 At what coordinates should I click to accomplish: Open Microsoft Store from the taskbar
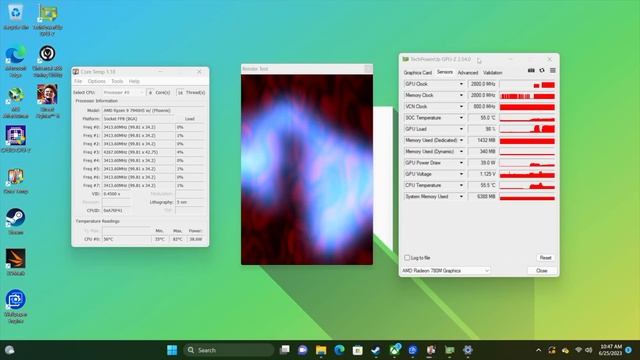click(358, 350)
